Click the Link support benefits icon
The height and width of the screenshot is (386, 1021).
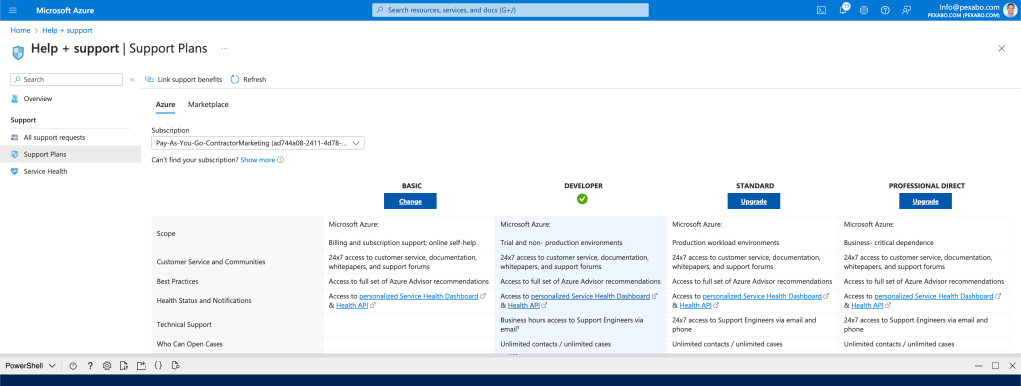(149, 79)
